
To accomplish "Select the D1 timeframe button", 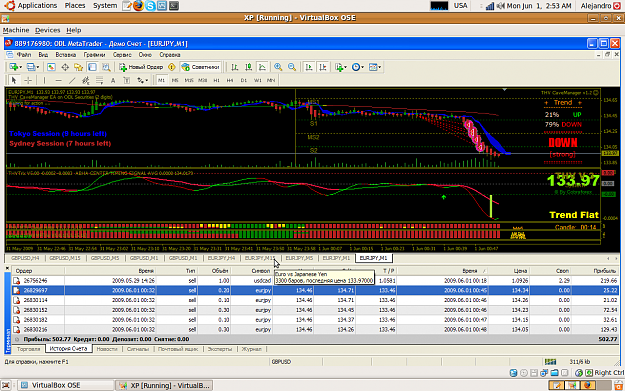I will point(244,80).
